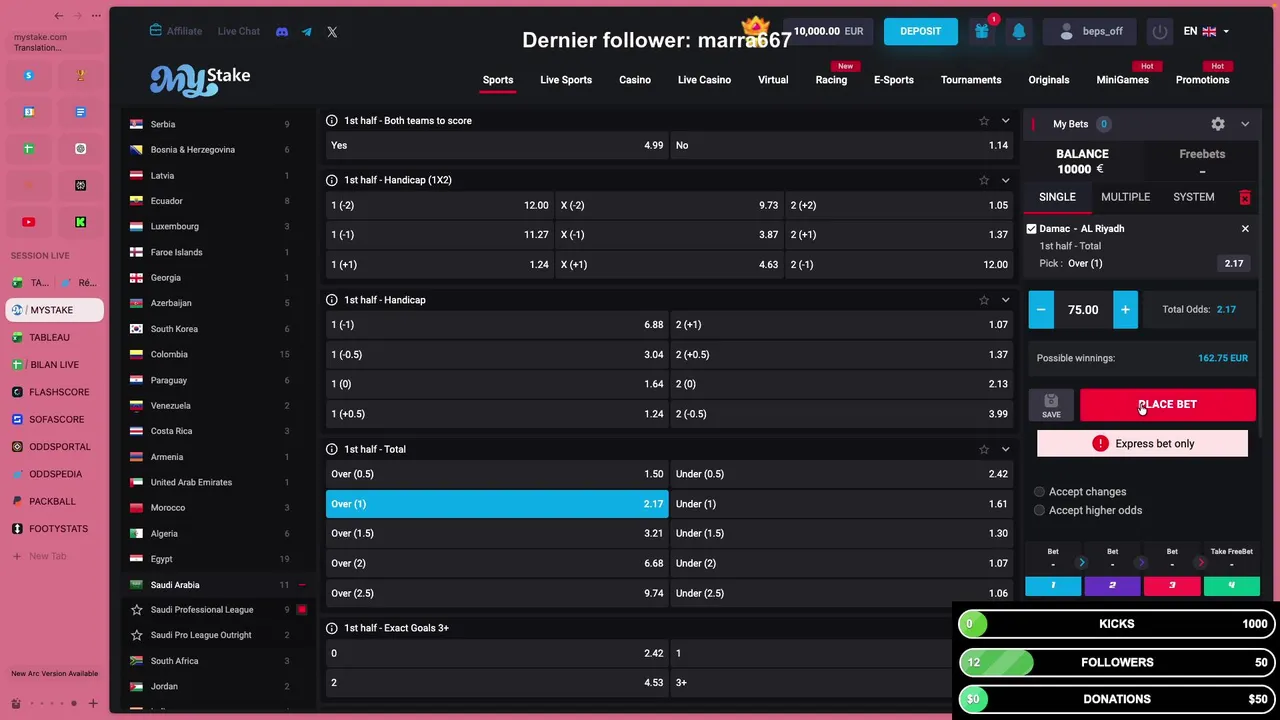Favorite the 1st half - Handicap market
Screen dimensions: 1280x720
pyautogui.click(x=984, y=300)
